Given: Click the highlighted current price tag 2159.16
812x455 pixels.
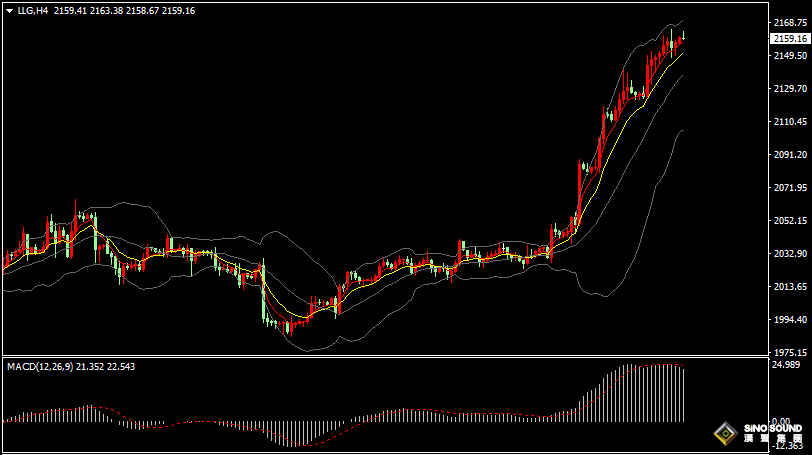Looking at the screenshot, I should point(790,38).
